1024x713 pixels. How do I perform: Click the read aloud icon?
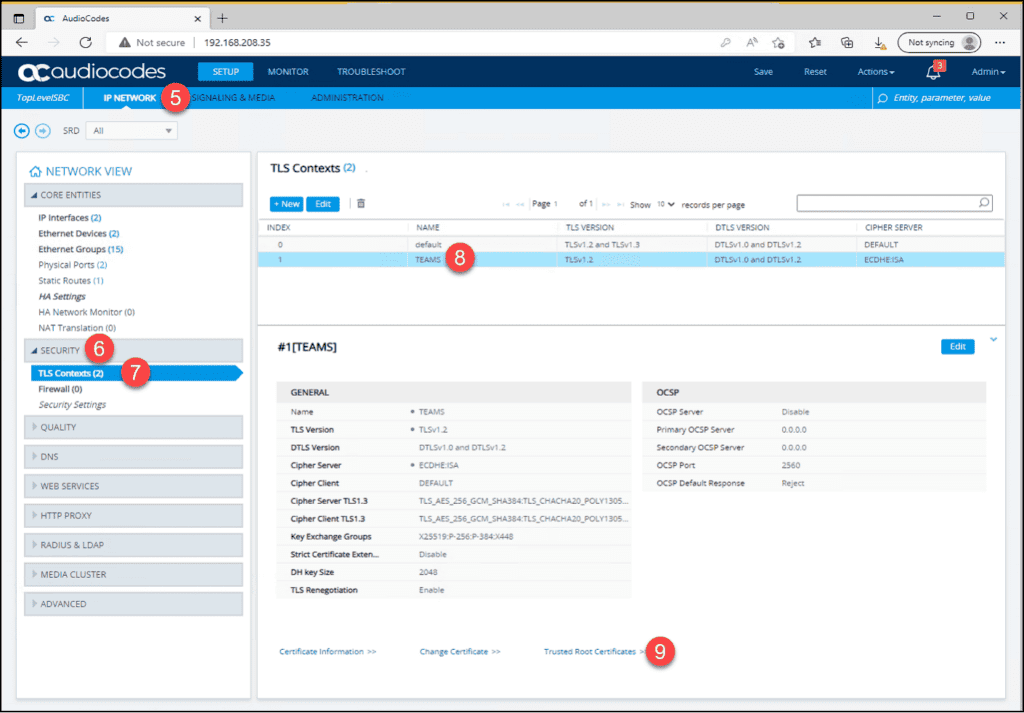[x=752, y=42]
